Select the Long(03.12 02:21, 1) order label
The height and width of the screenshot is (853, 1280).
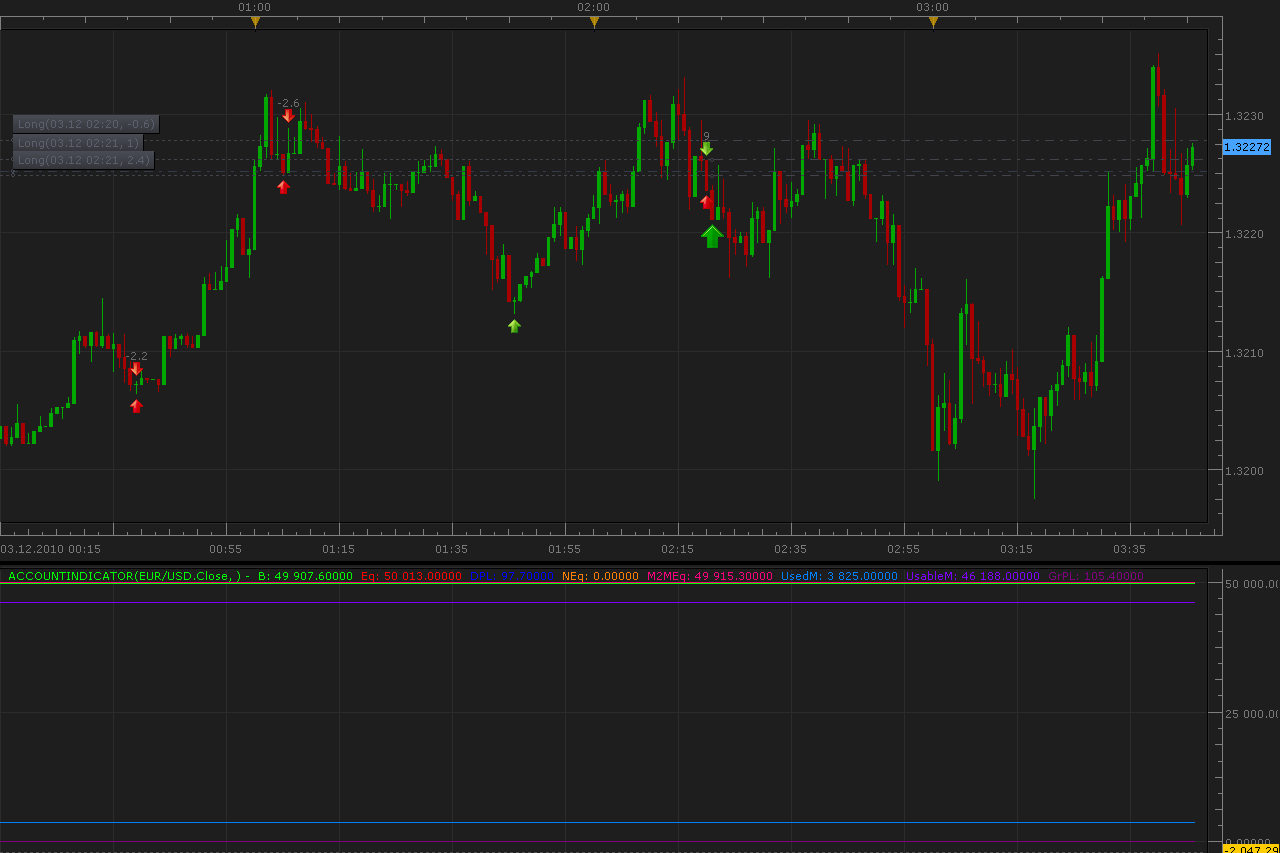click(78, 143)
